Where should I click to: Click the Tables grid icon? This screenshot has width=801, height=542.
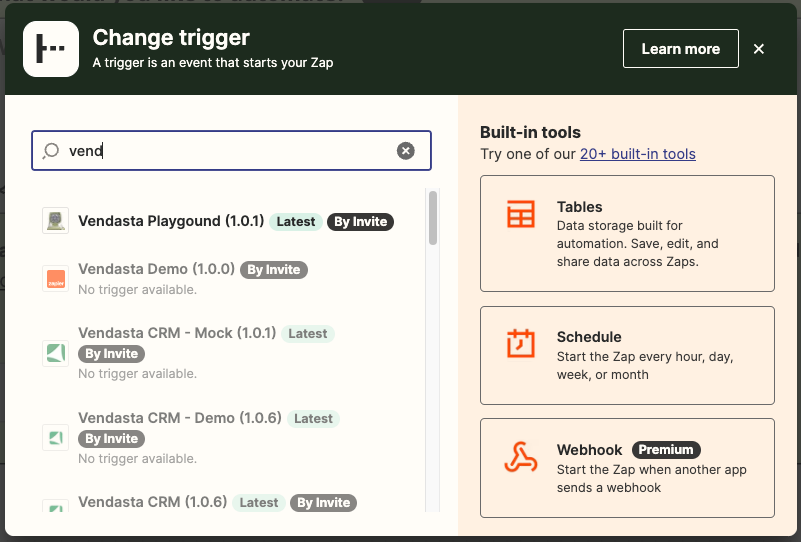point(521,214)
